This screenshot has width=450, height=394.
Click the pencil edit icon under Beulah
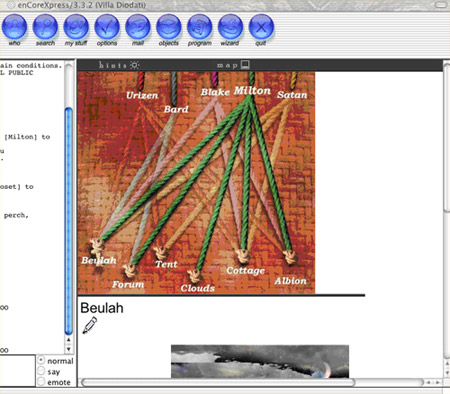coord(89,325)
